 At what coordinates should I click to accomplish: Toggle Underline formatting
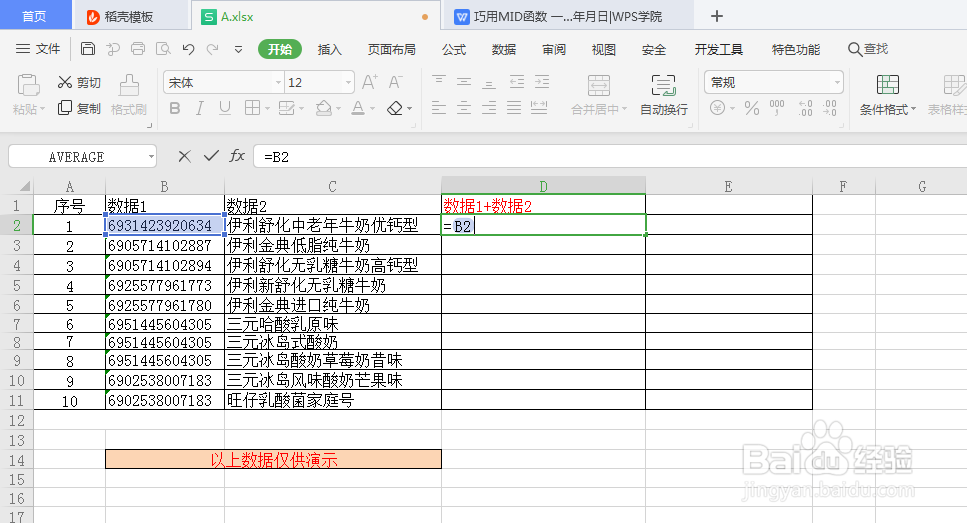(225, 109)
